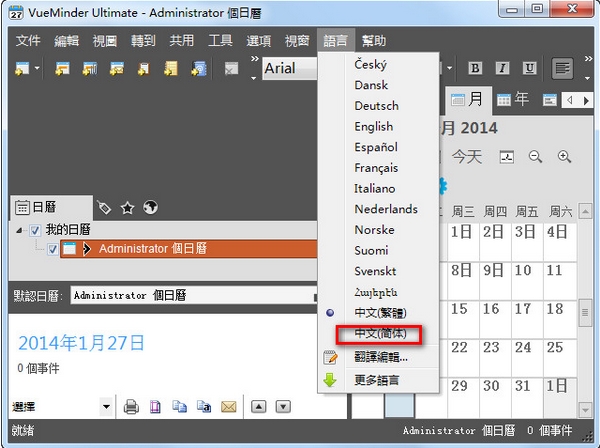Choose Español in the language menu
600x448 pixels.
376,147
